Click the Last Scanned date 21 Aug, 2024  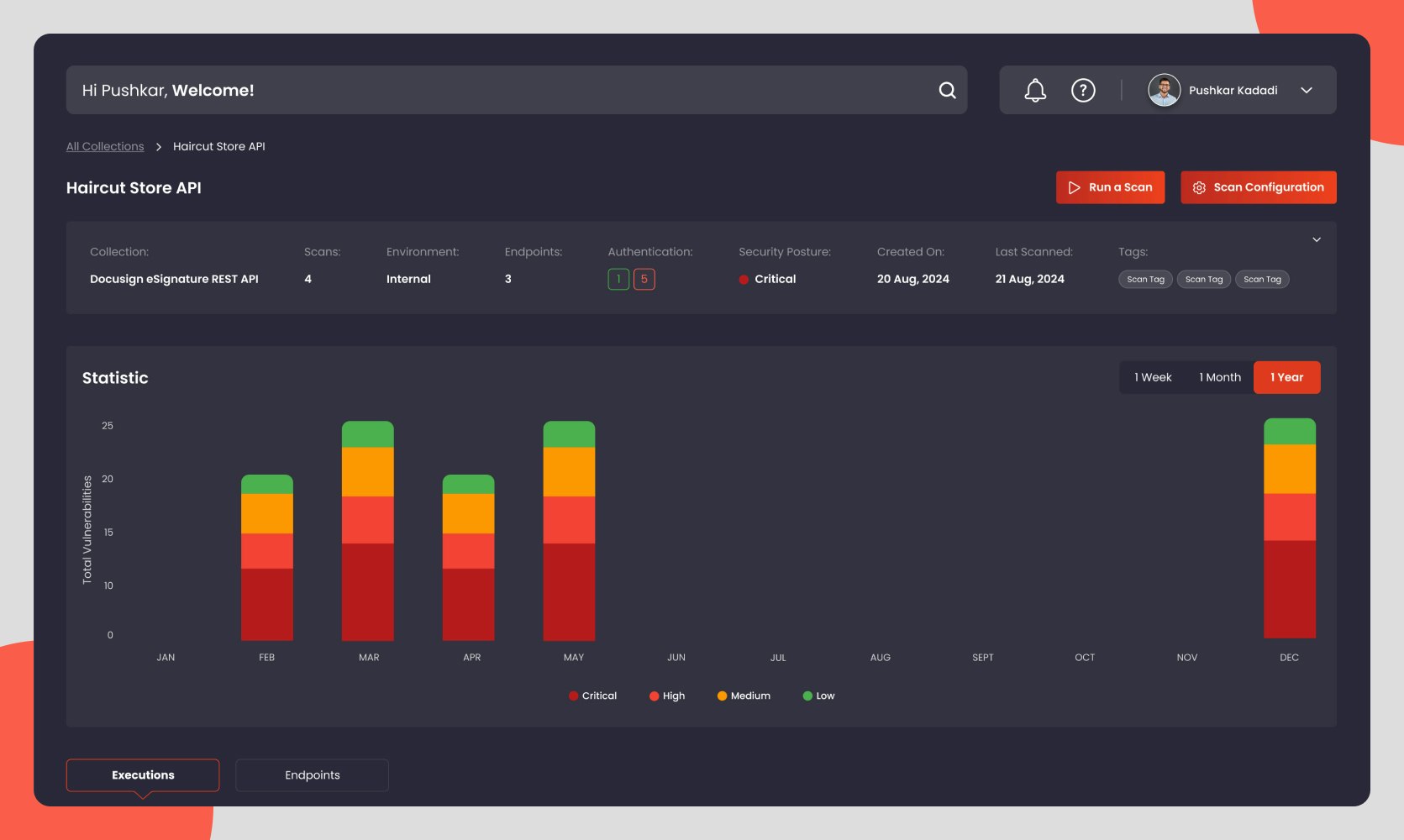(x=1030, y=279)
